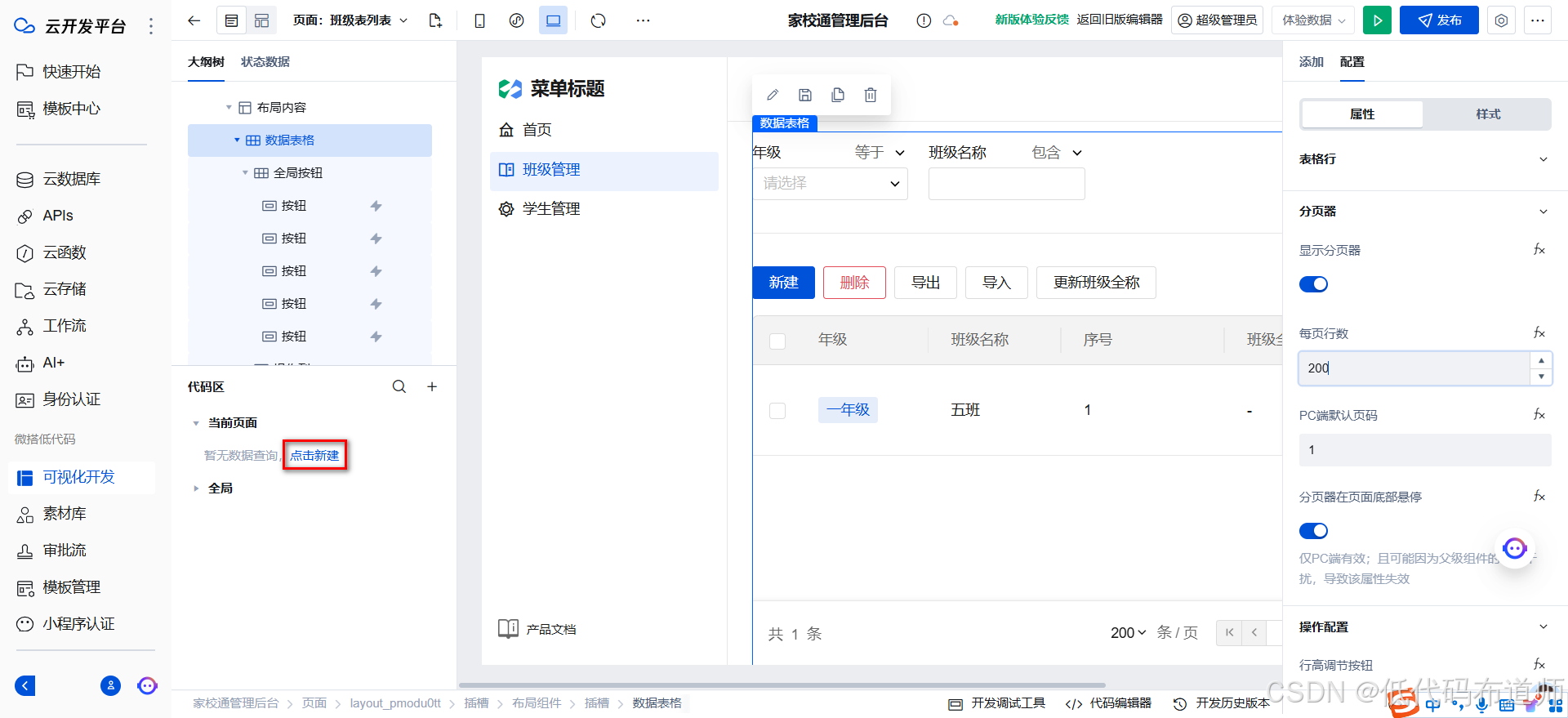
Task: Click the 点击新建 link
Action: [314, 455]
